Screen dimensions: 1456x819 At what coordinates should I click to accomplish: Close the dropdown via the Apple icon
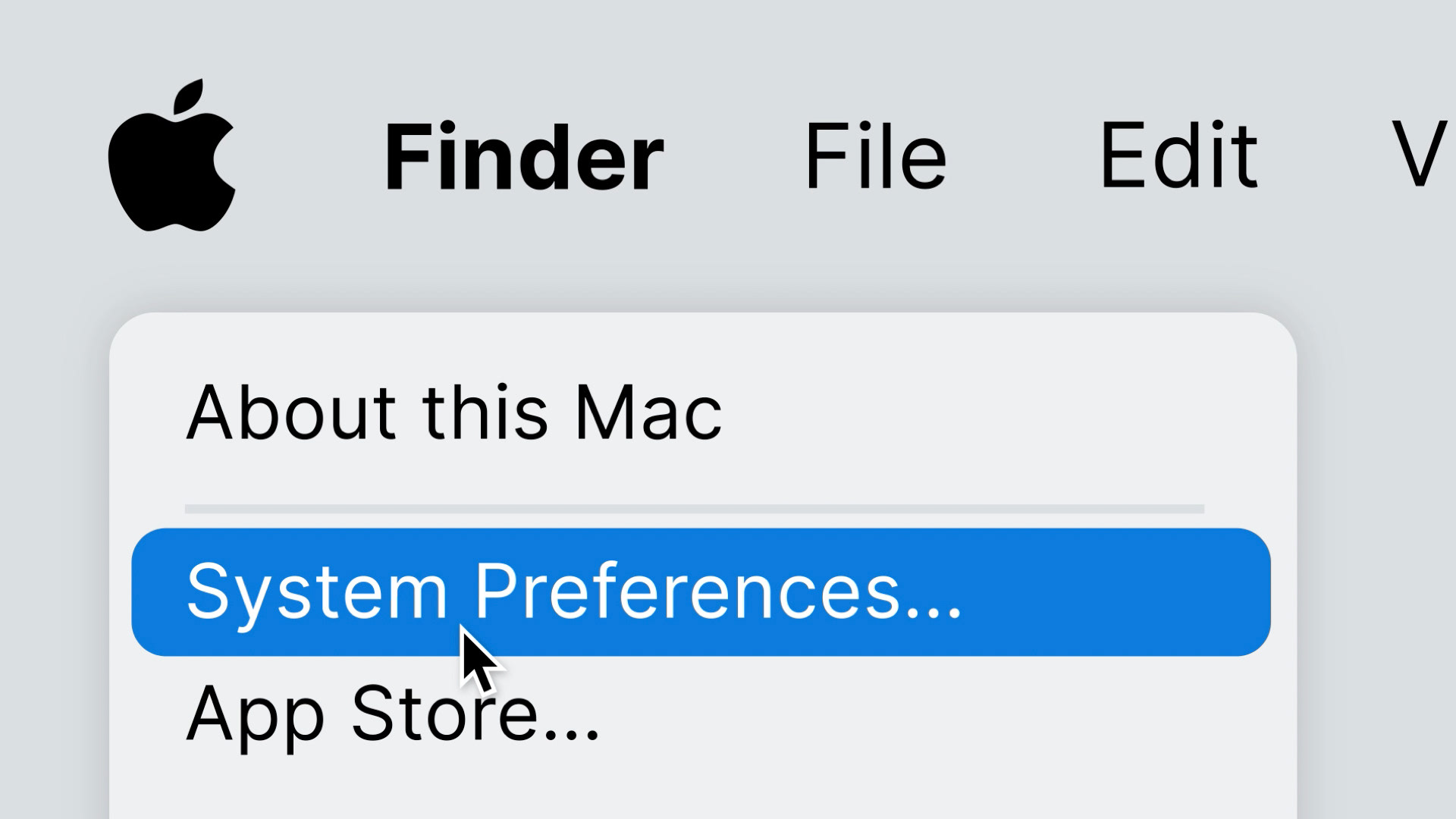(172, 155)
